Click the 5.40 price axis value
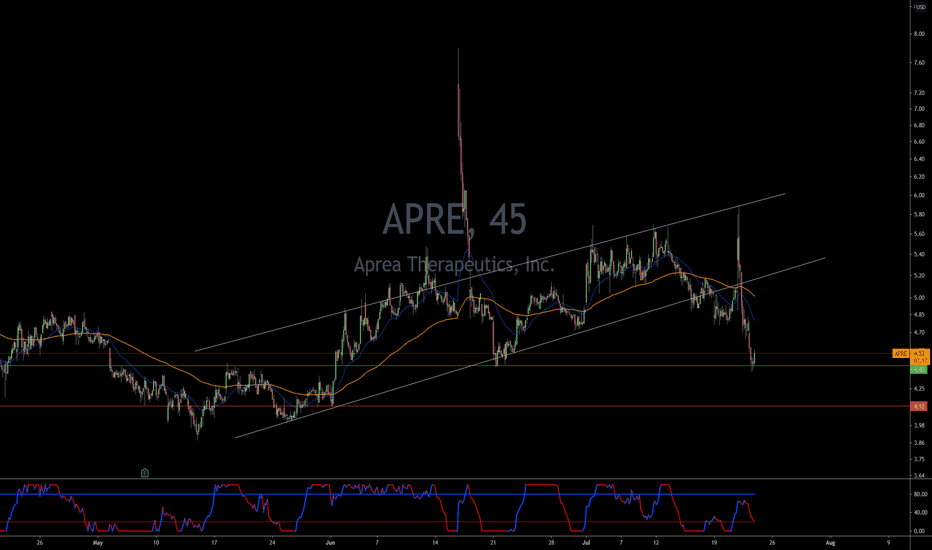The width and height of the screenshot is (932, 550). (x=920, y=254)
